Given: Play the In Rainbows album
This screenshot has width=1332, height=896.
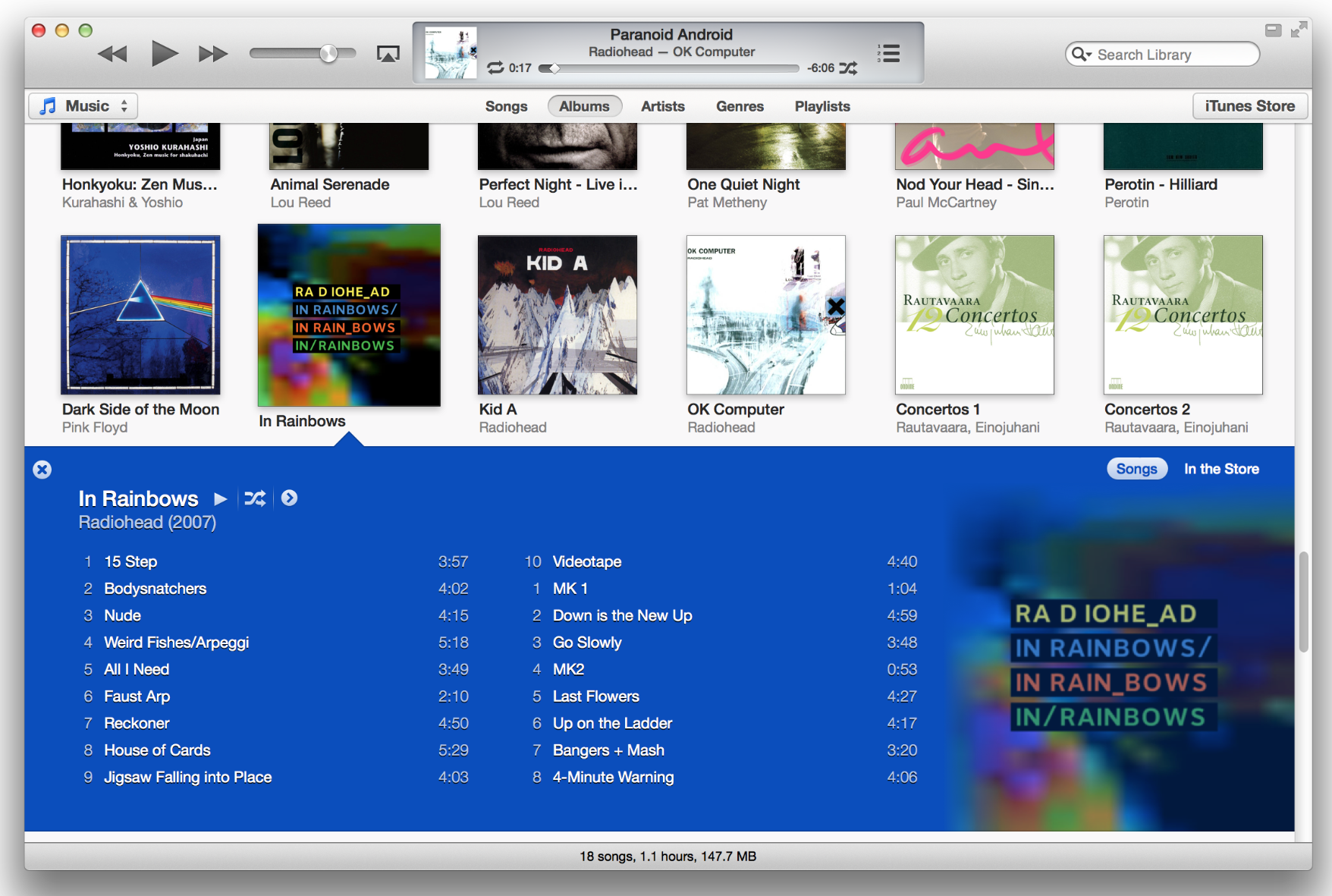Looking at the screenshot, I should click(221, 498).
